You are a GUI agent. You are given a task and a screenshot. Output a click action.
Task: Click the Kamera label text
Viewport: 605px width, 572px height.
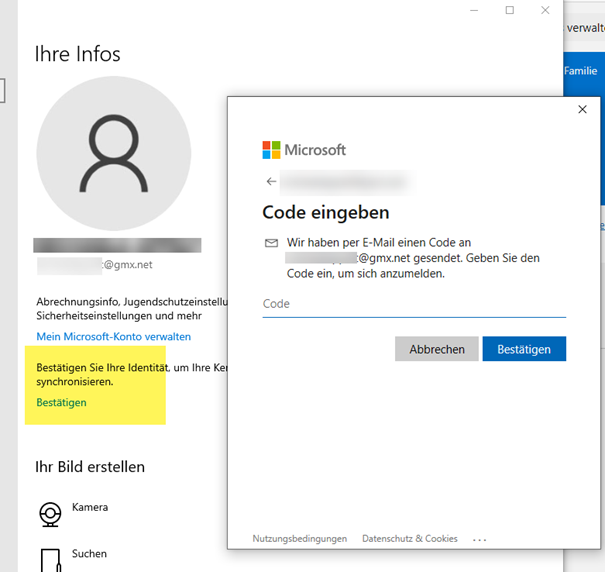click(x=90, y=507)
